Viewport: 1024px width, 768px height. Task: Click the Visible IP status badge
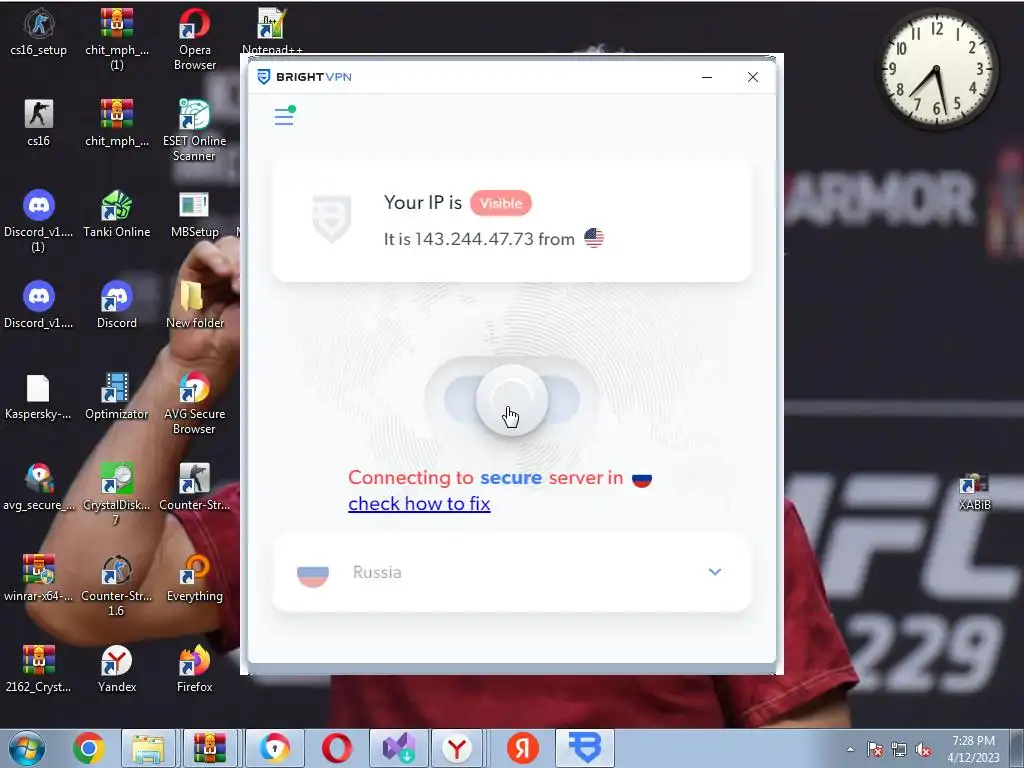point(501,203)
